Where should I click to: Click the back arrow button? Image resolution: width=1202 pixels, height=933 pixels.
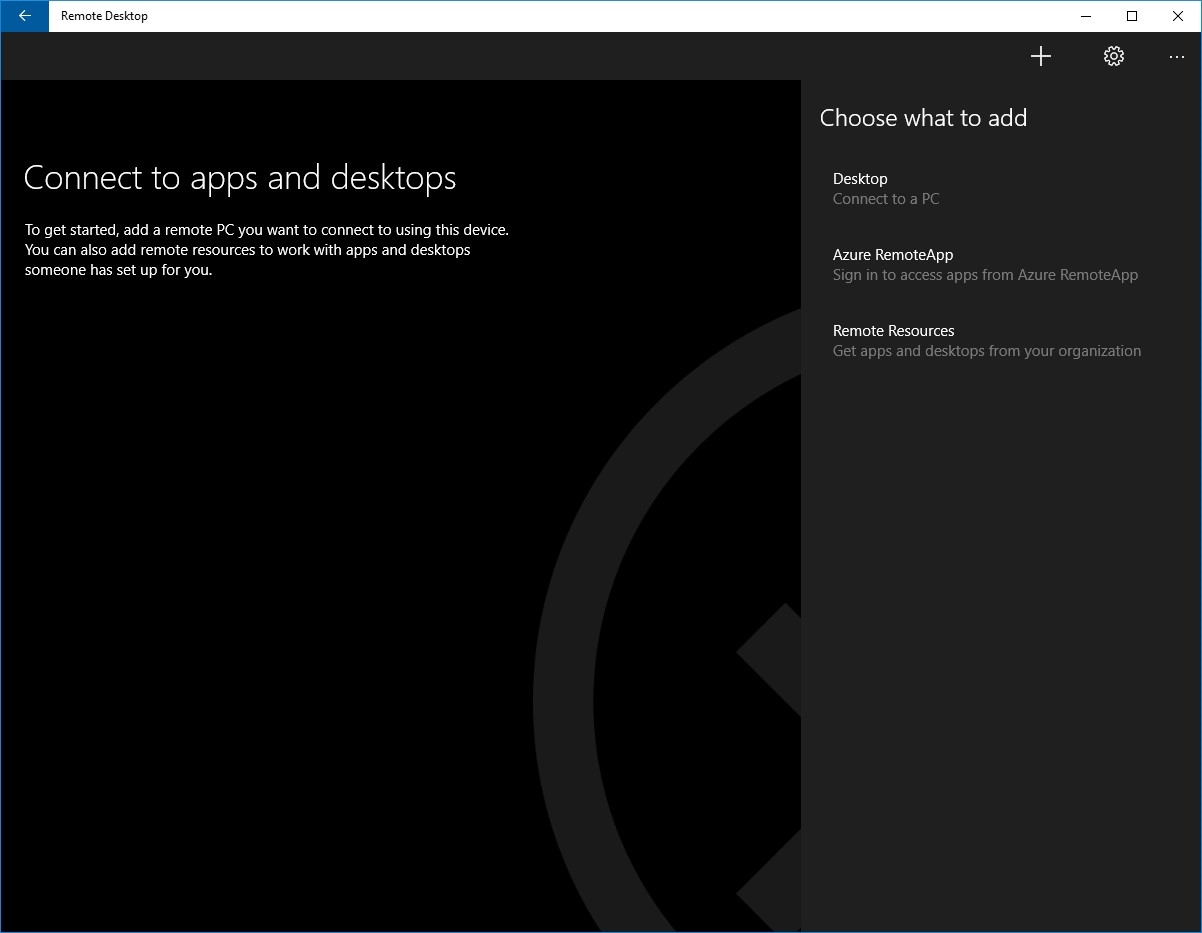pyautogui.click(x=24, y=16)
